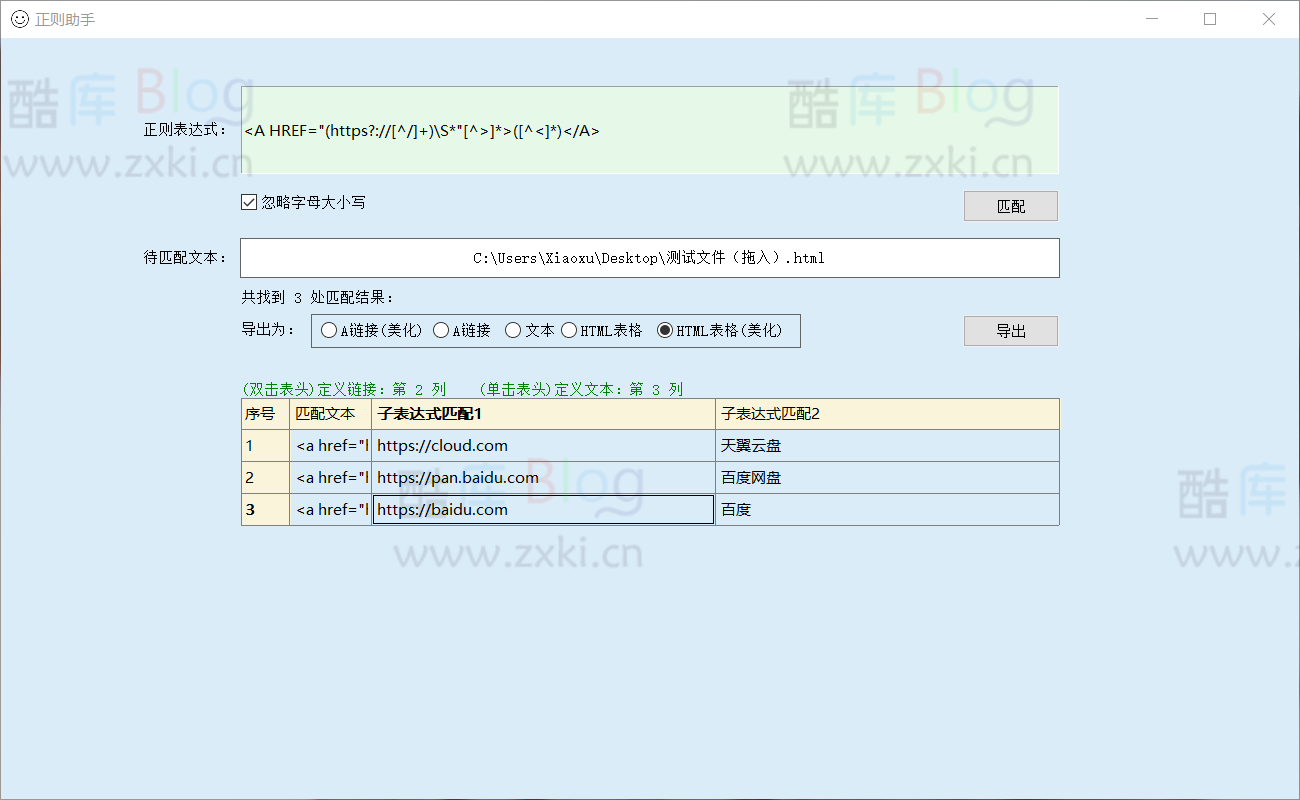
Task: Select the https://pan.baidu.com cell
Action: 543,478
